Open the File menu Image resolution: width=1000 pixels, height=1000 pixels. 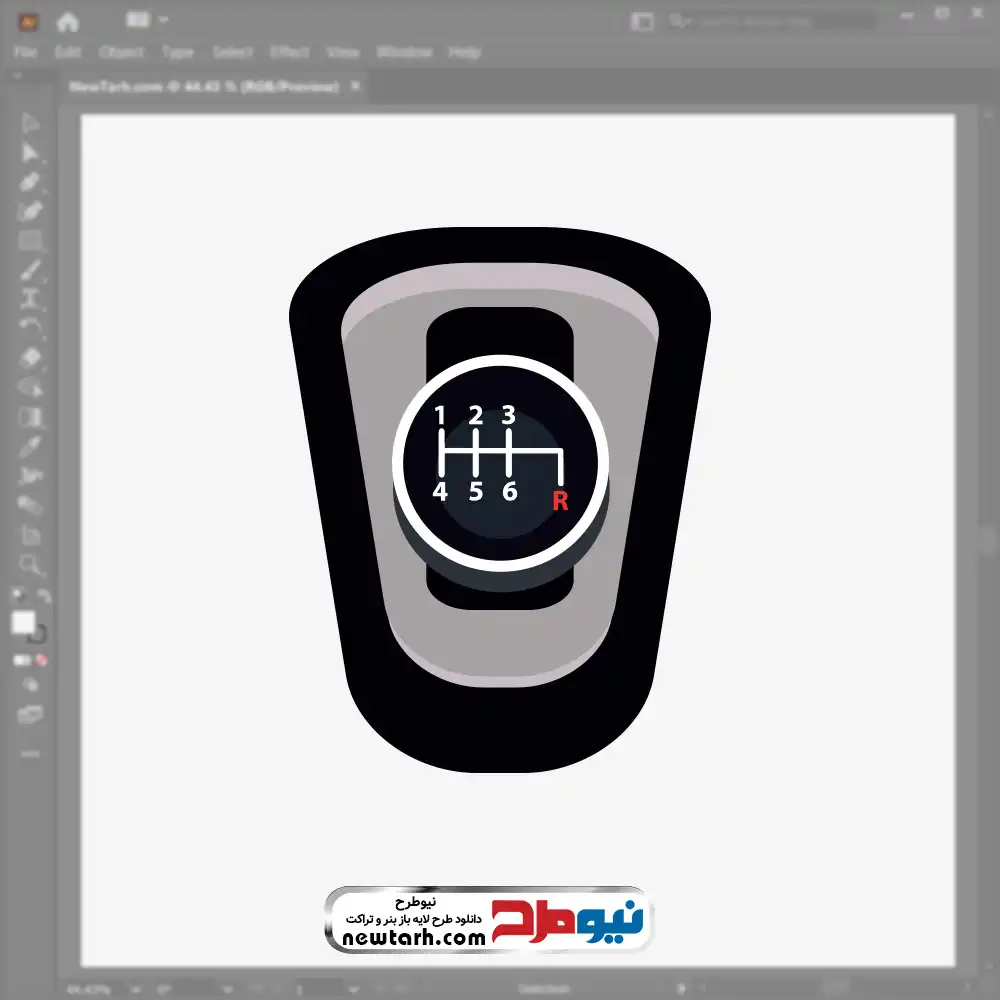pyautogui.click(x=25, y=52)
